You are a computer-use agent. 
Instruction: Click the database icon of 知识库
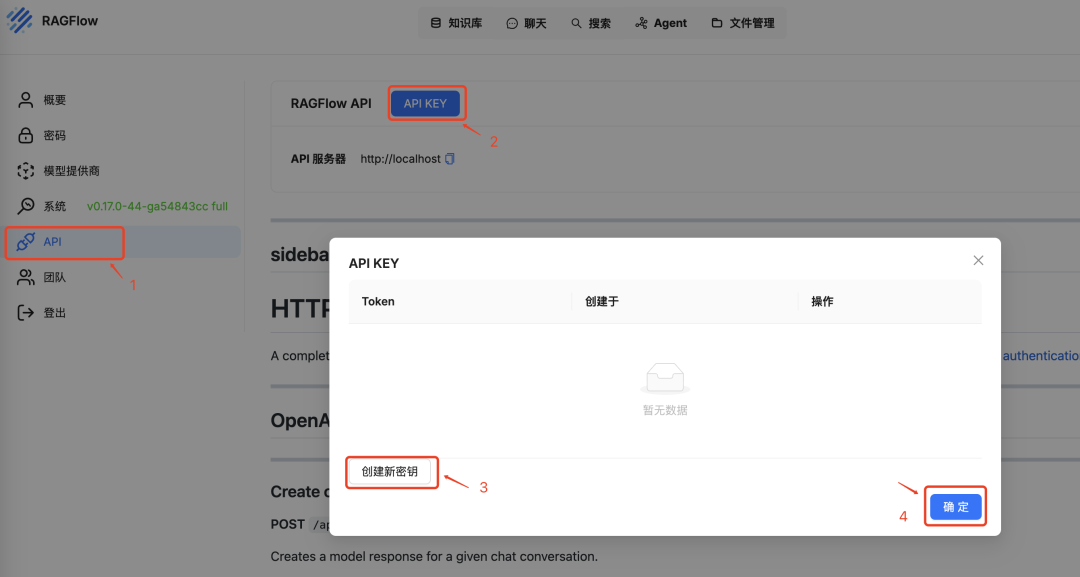point(435,23)
